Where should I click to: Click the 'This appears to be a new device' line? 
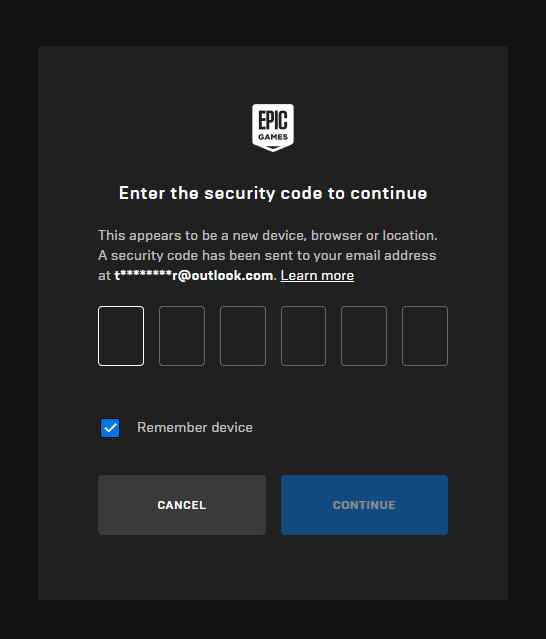268,236
